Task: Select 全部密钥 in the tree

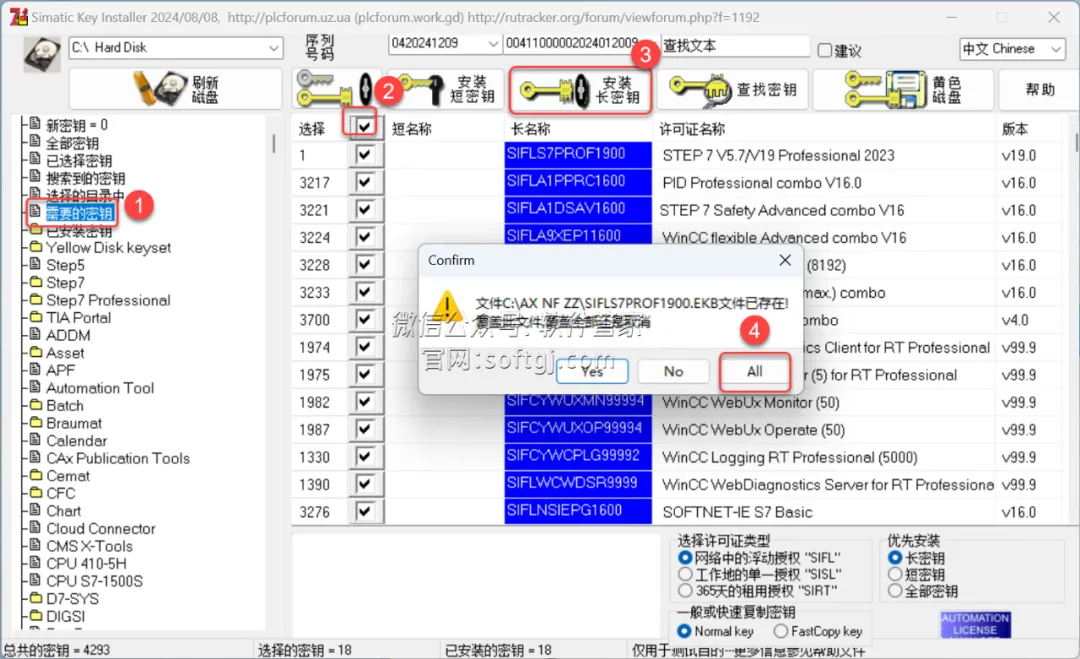Action: (72, 143)
